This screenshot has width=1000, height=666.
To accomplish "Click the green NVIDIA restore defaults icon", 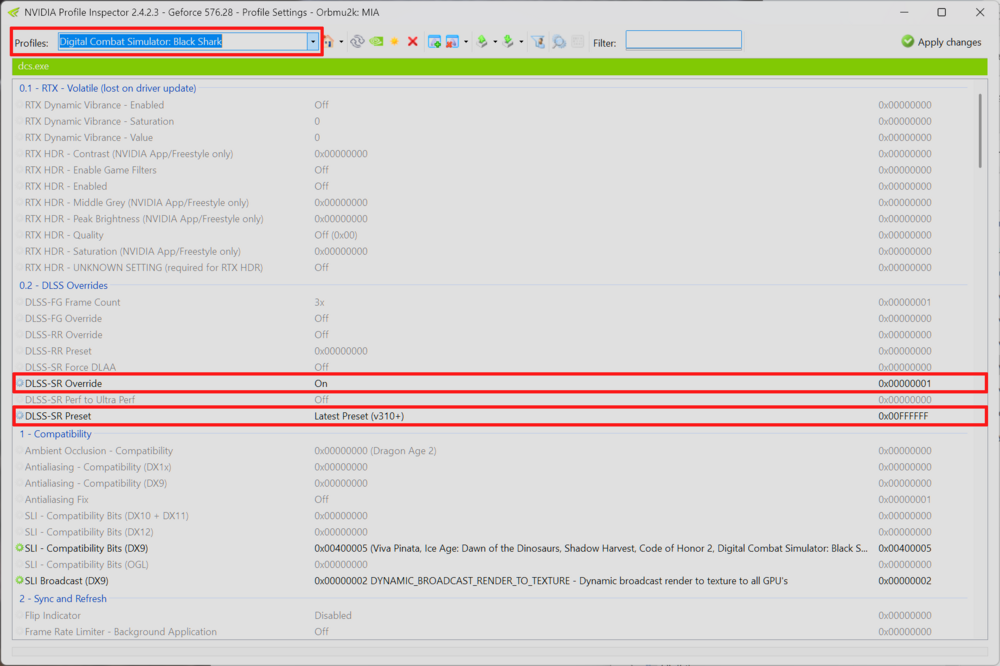I will (377, 41).
